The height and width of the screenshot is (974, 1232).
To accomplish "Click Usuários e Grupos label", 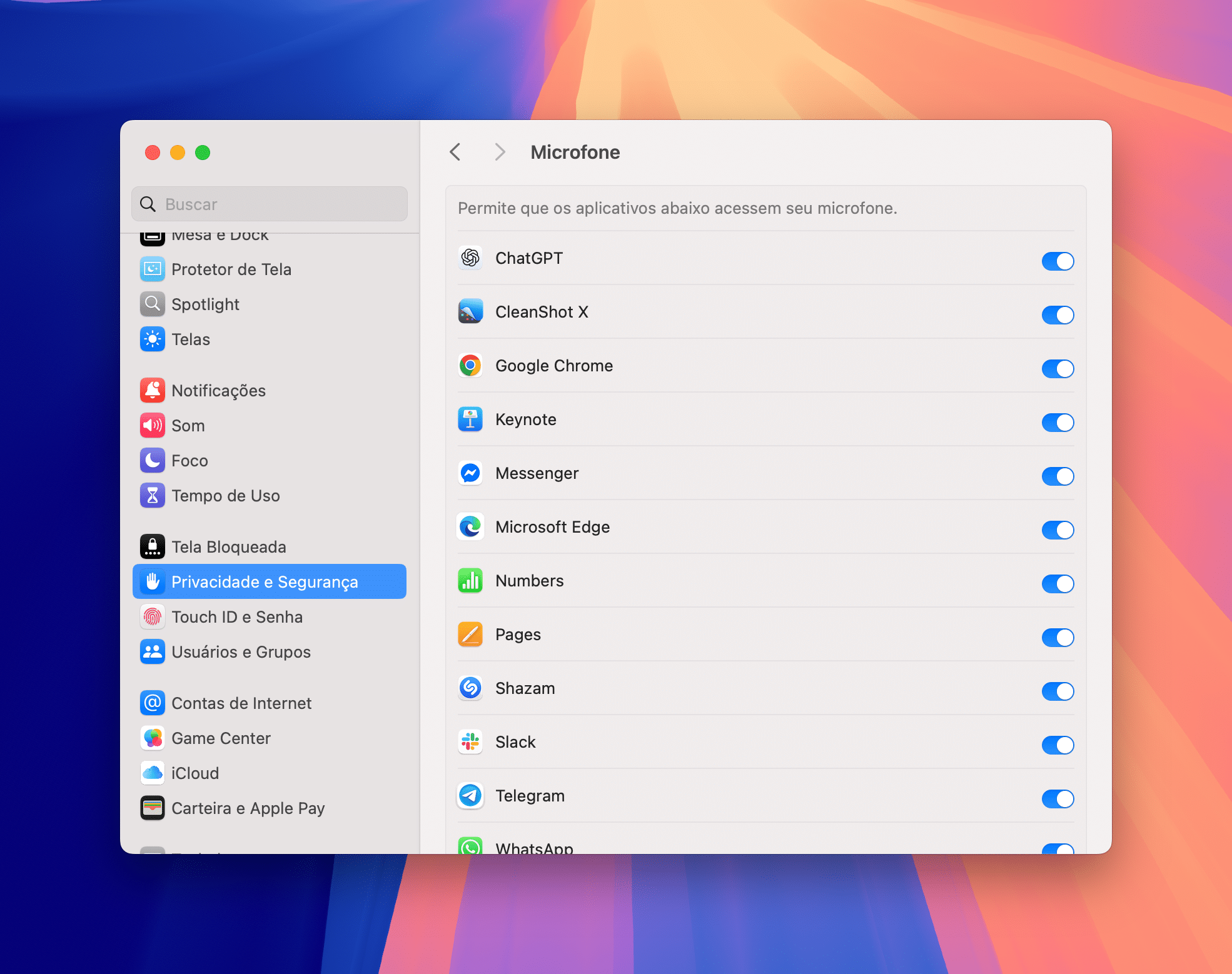I will 241,652.
